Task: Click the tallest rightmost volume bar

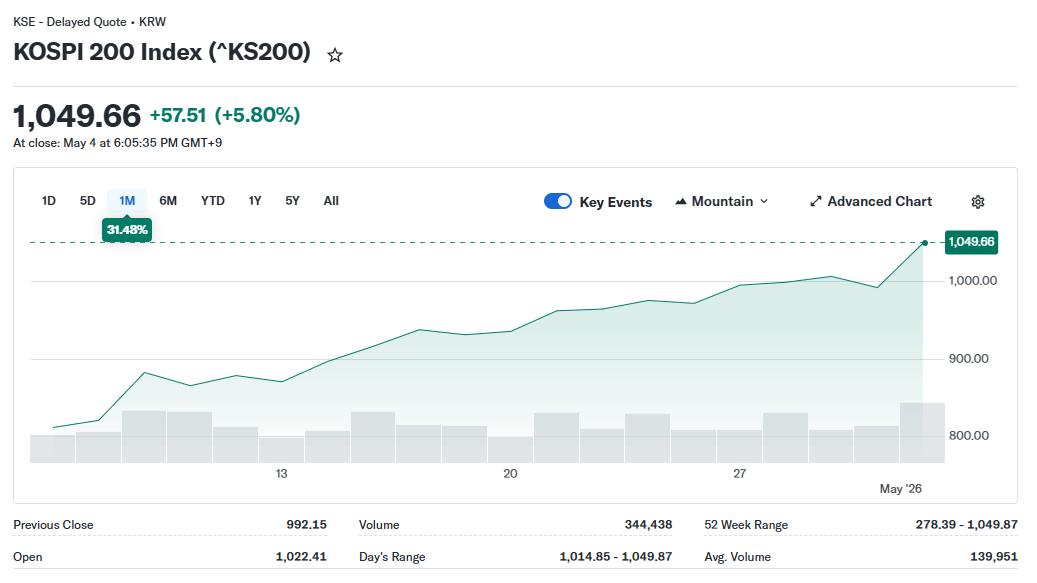Action: tap(922, 432)
